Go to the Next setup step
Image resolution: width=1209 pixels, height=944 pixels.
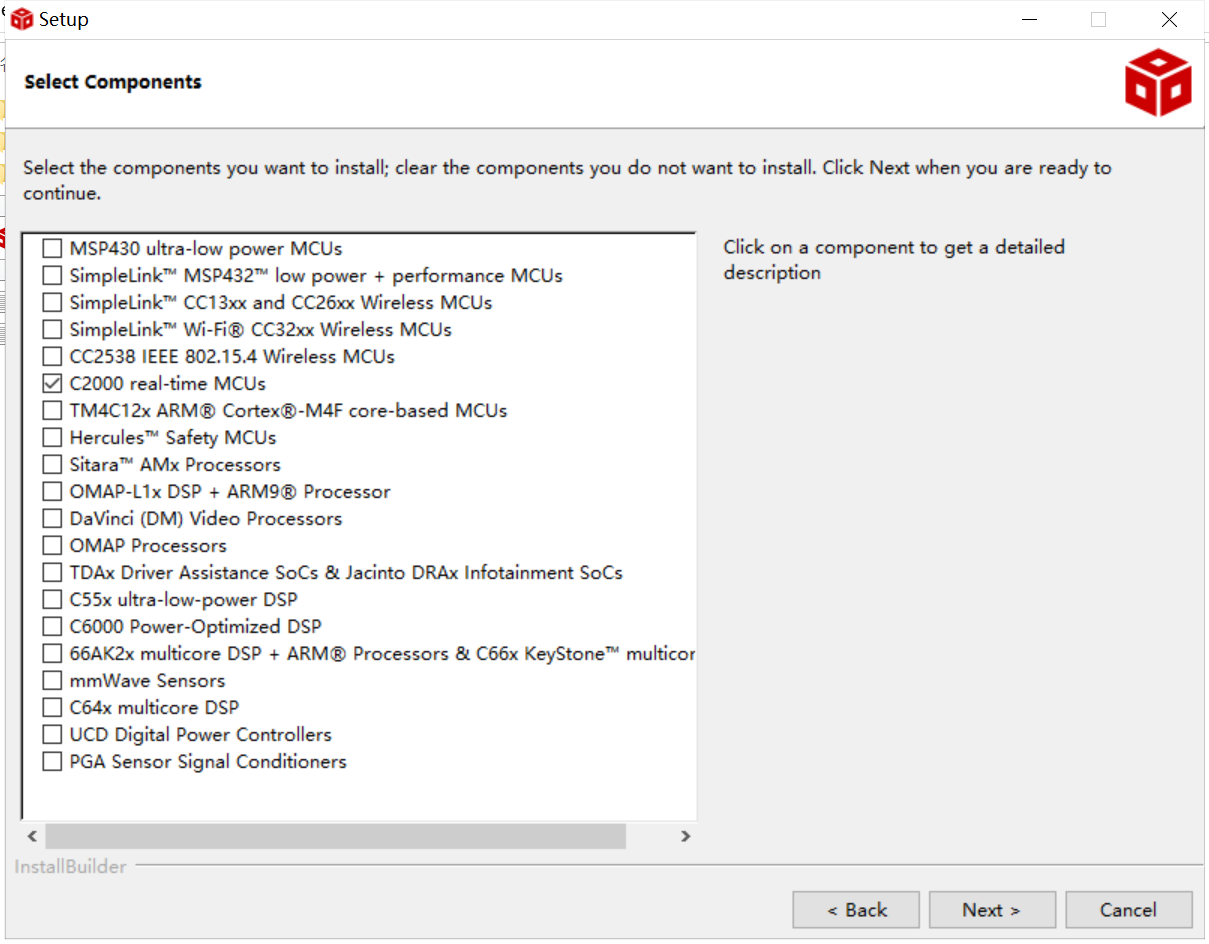[991, 910]
